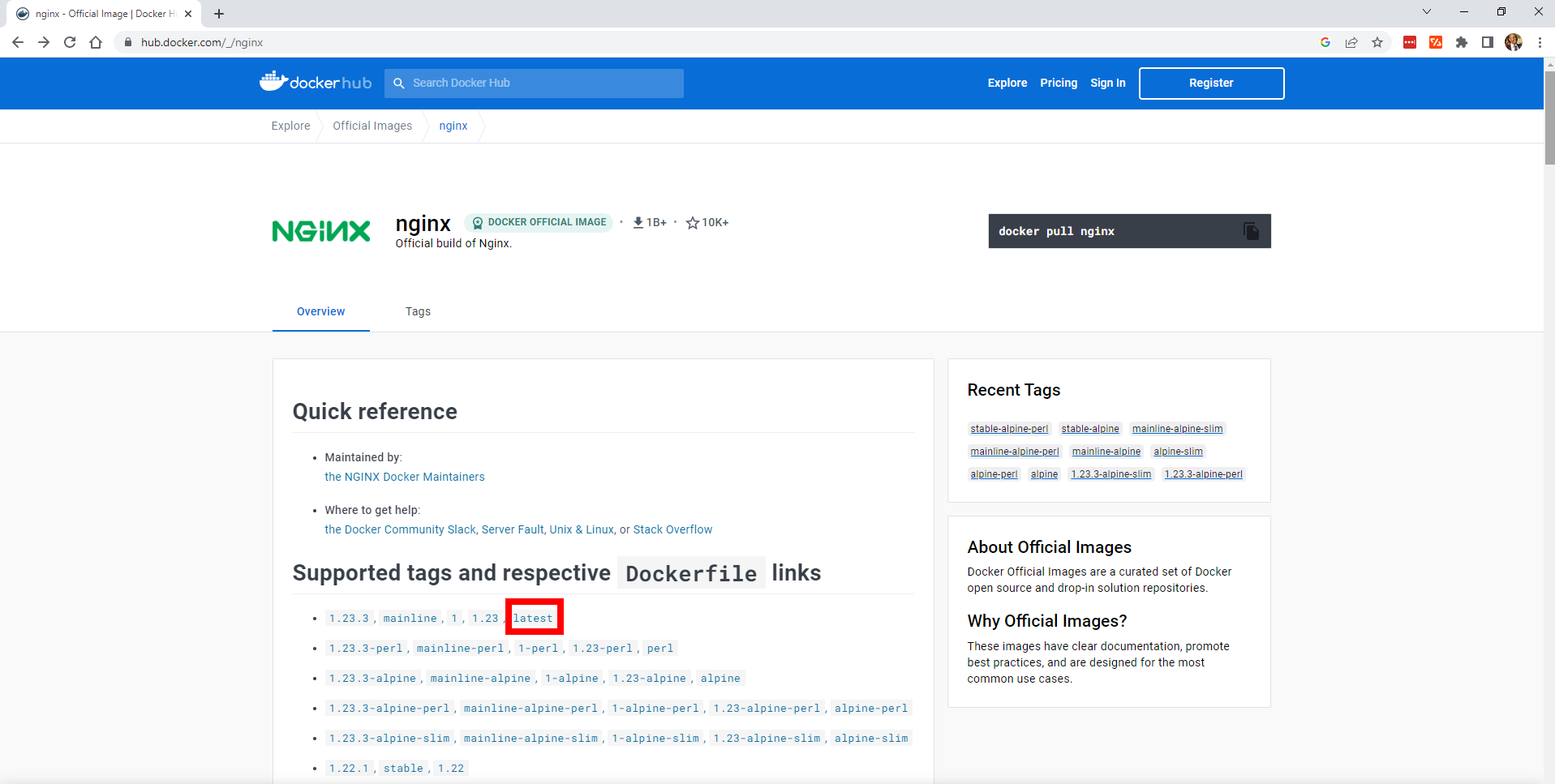1555x784 pixels.
Task: Click the latest tag link
Action: tap(533, 618)
